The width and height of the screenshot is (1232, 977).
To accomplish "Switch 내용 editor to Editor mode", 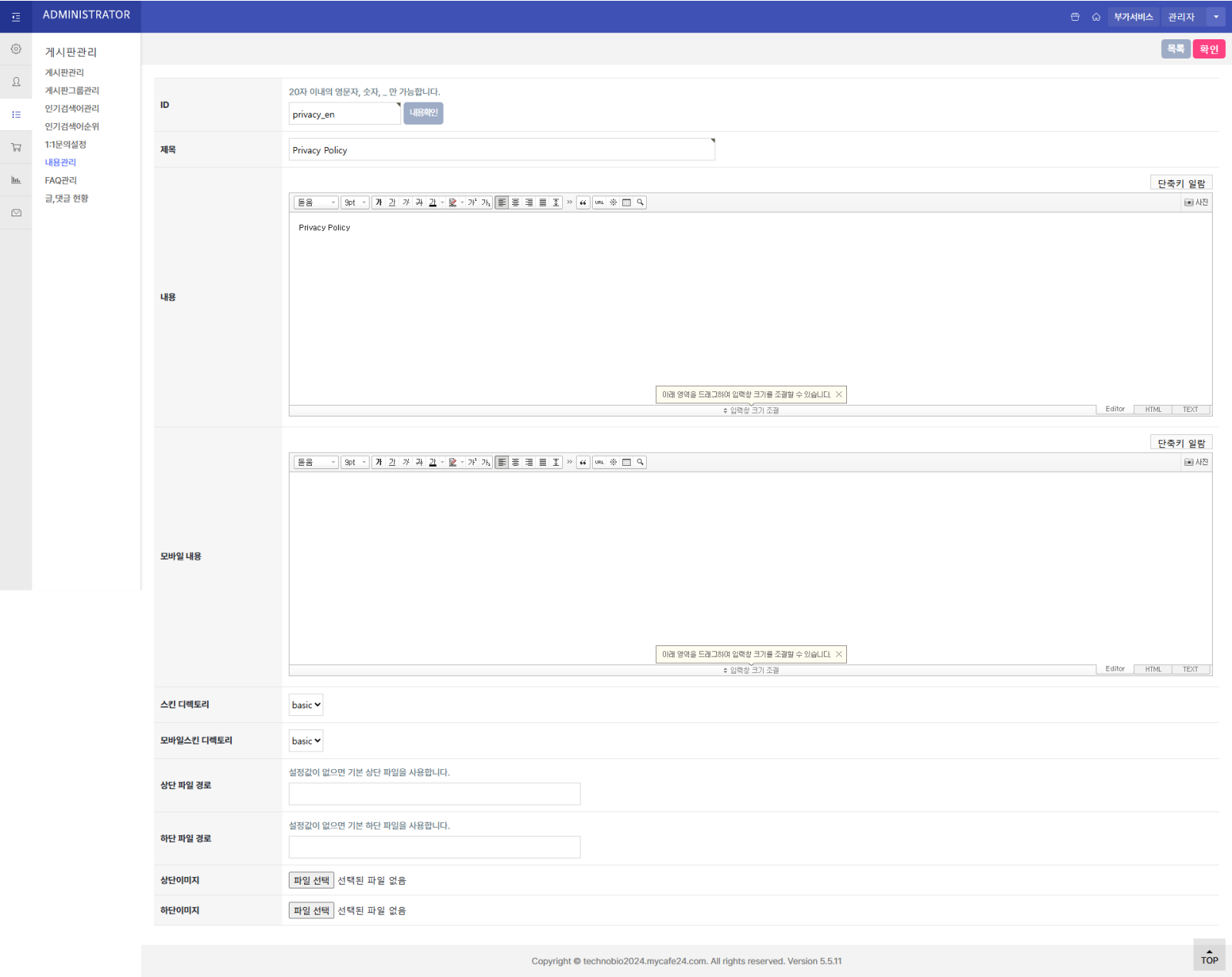I will pyautogui.click(x=1115, y=410).
